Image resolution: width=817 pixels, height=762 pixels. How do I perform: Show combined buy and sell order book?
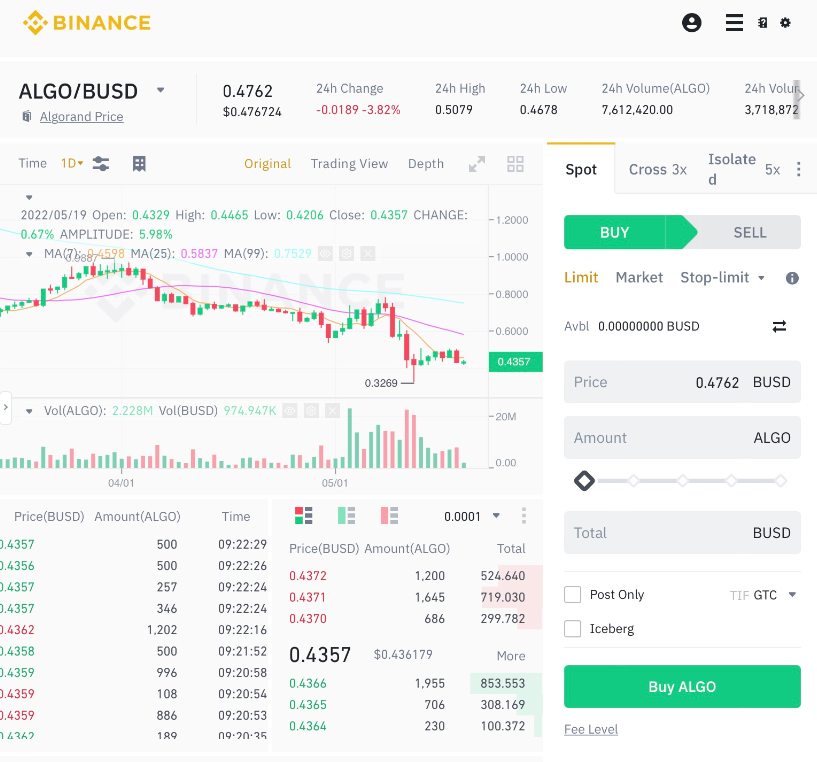pos(304,515)
